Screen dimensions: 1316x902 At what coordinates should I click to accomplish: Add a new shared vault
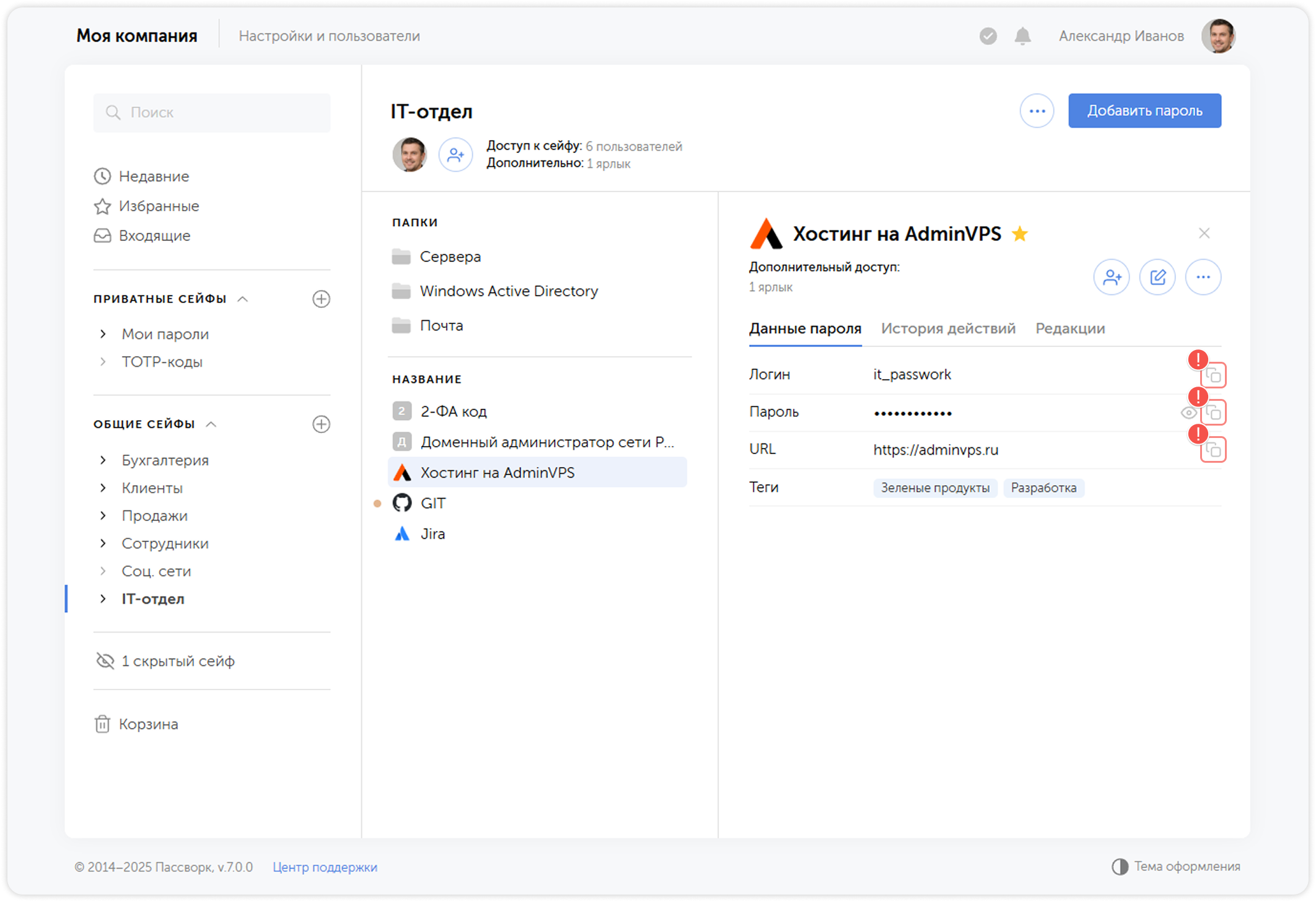click(x=321, y=424)
